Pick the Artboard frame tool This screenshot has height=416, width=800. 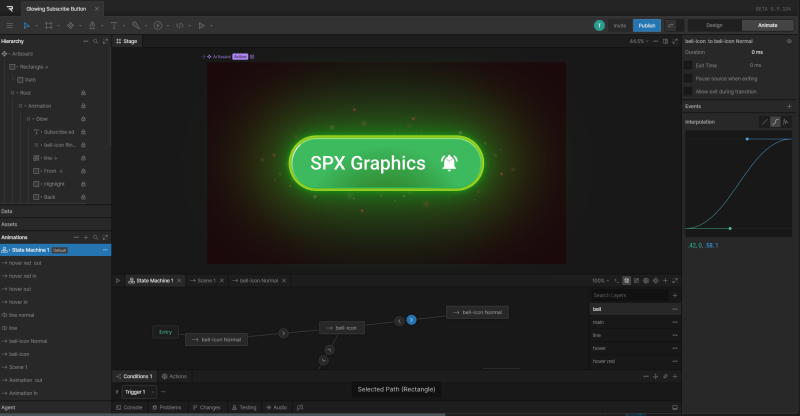pos(48,25)
